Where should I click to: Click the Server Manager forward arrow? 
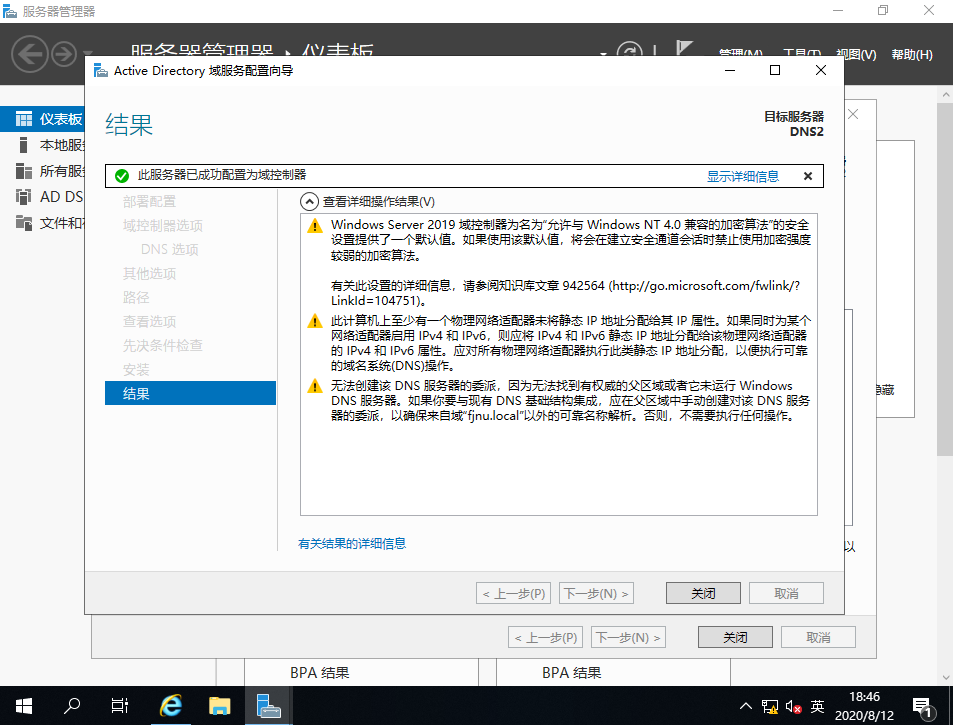click(x=64, y=54)
